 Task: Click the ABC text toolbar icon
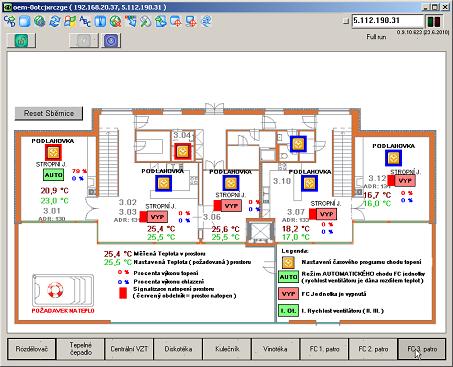click(x=85, y=22)
